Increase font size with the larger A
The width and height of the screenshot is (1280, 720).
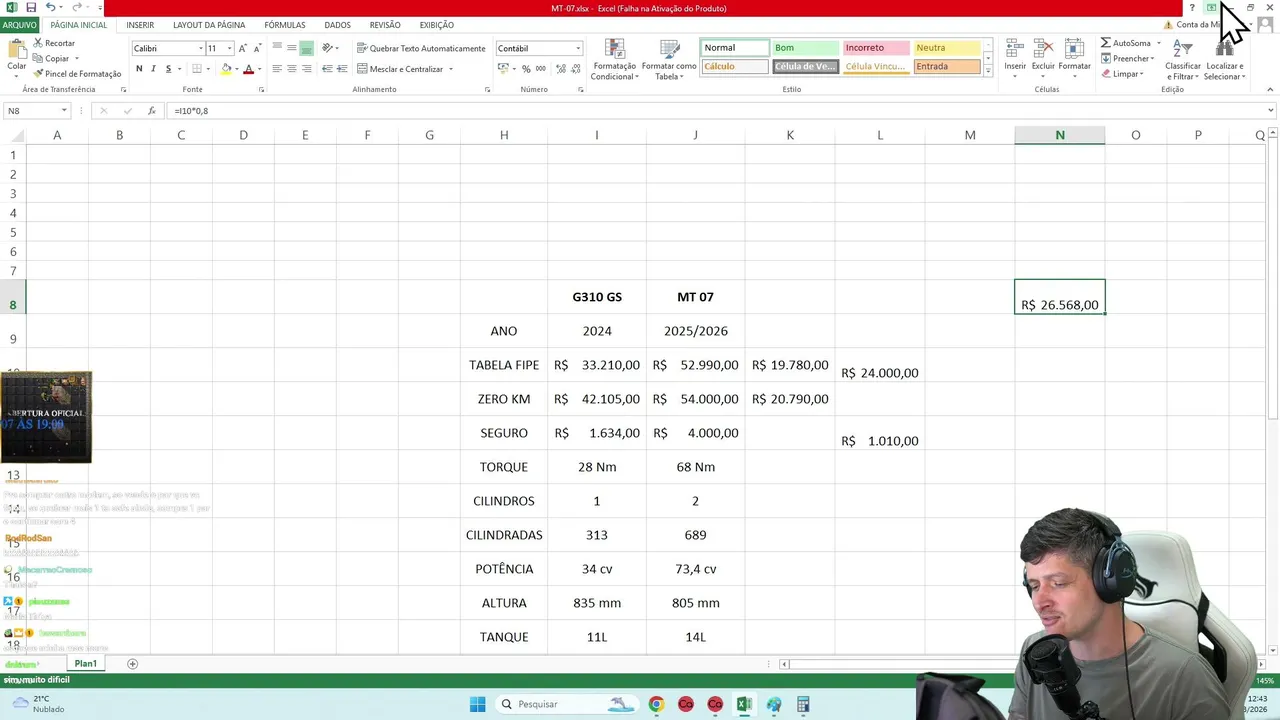pyautogui.click(x=243, y=48)
